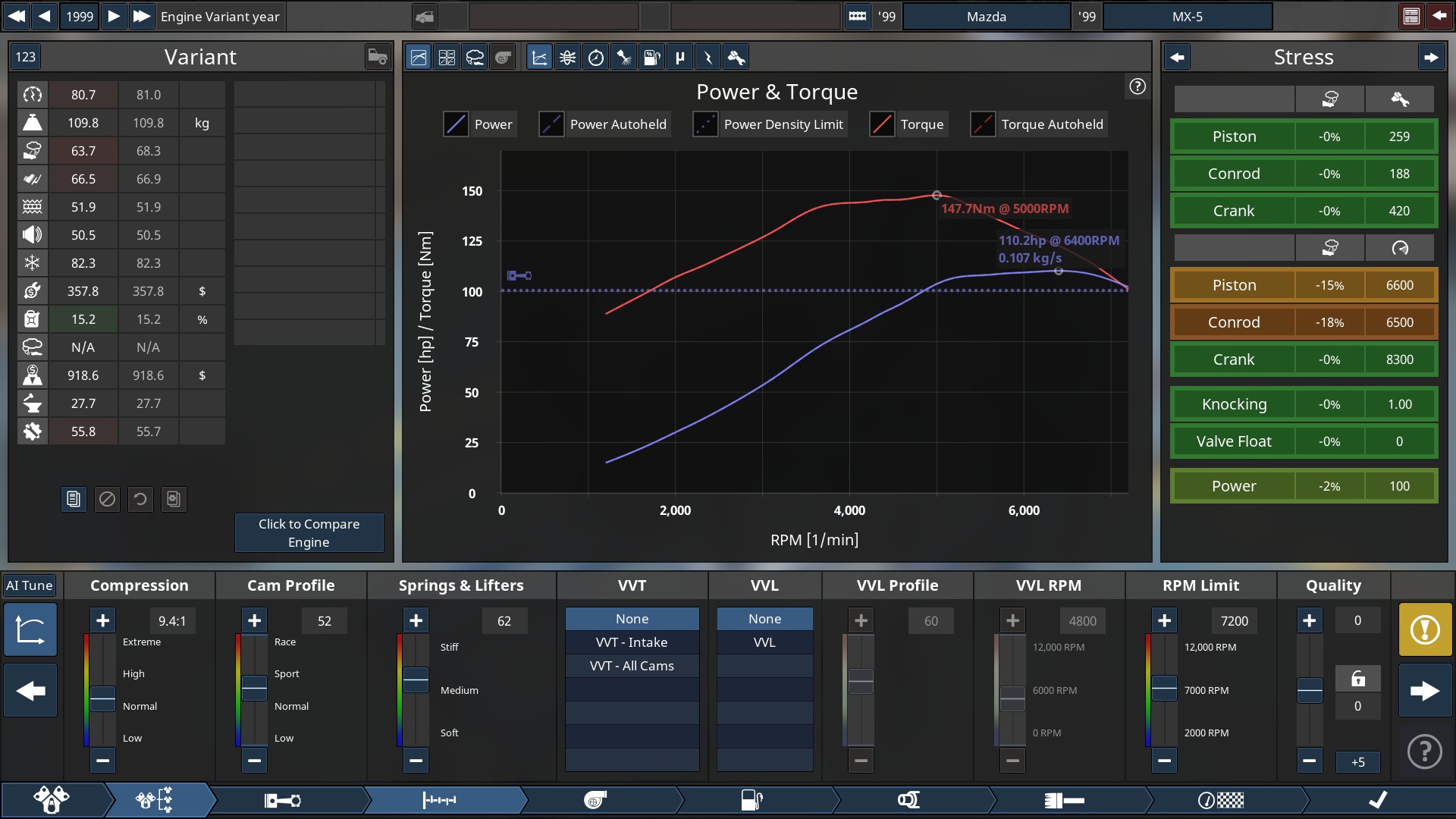Show the airflow graph
The image size is (1456, 819).
pyautogui.click(x=567, y=57)
